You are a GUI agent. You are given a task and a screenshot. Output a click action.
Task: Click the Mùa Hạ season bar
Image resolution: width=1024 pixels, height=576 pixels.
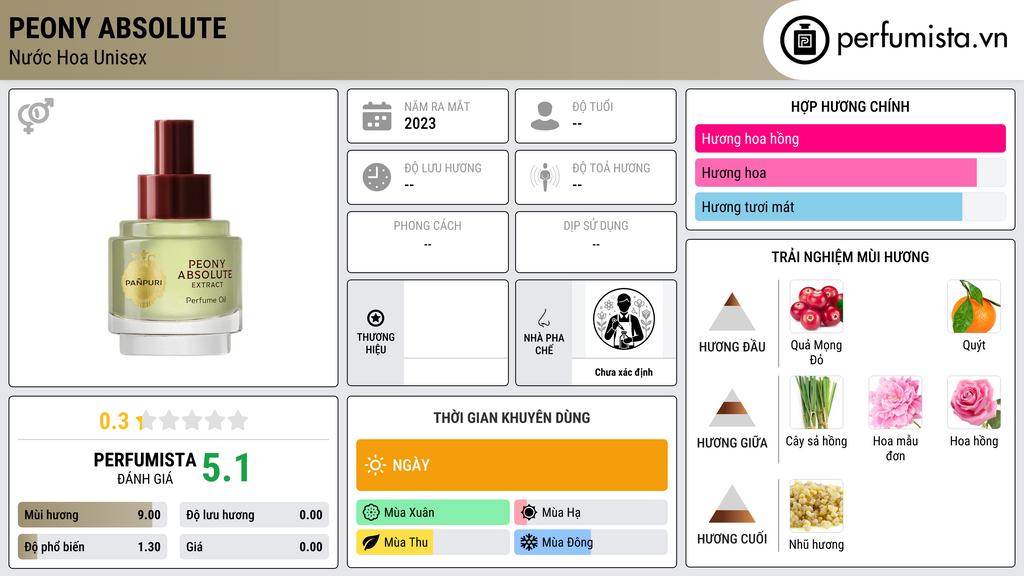591,513
